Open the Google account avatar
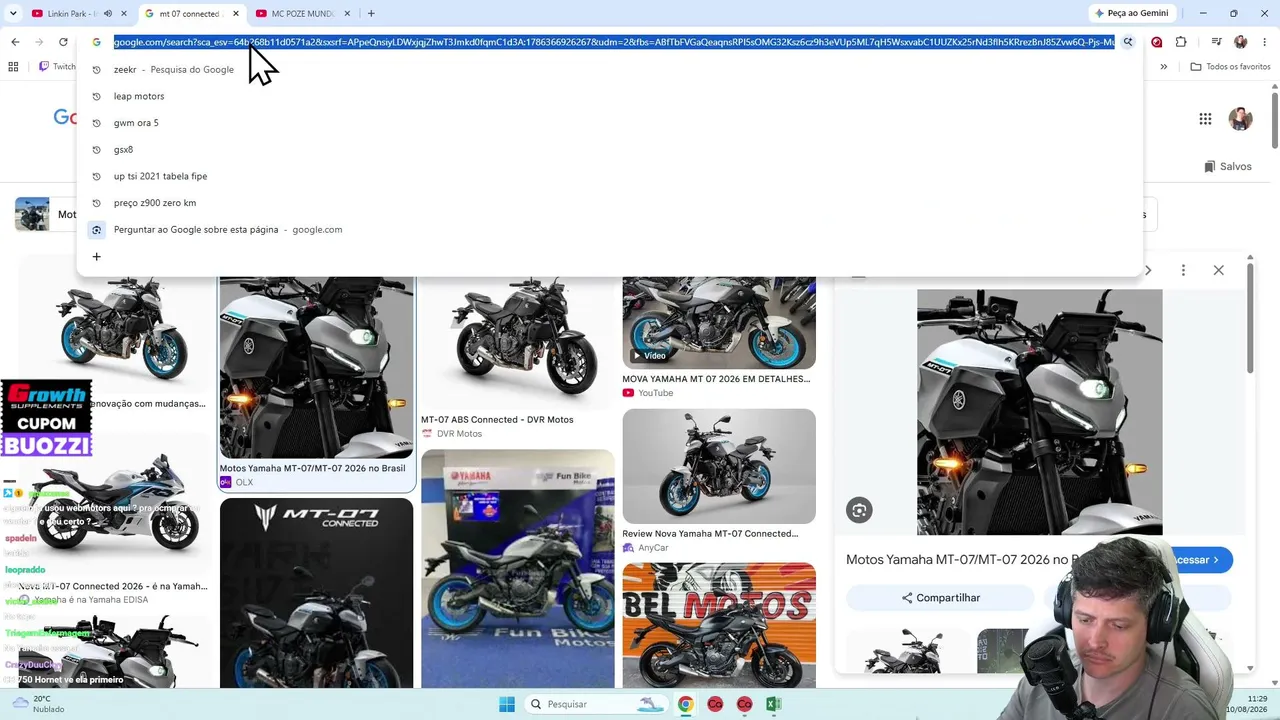Viewport: 1280px width, 720px height. (1240, 119)
